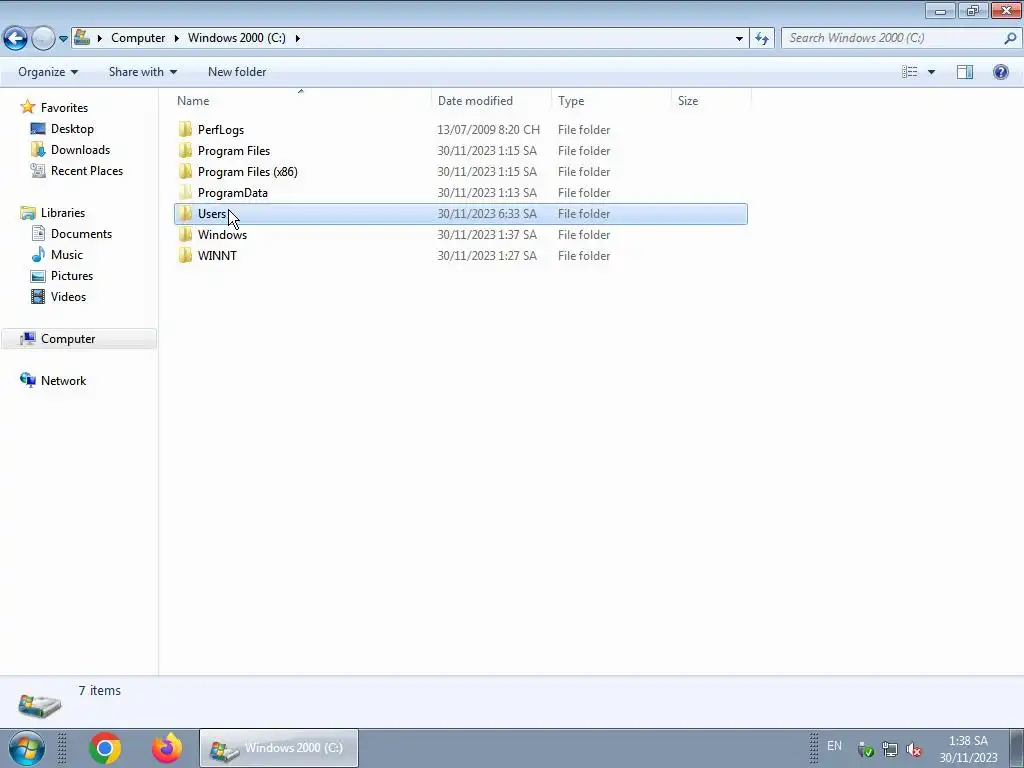Activate Windows 2000 (C:) taskbar button
1024x768 pixels.
pyautogui.click(x=278, y=748)
